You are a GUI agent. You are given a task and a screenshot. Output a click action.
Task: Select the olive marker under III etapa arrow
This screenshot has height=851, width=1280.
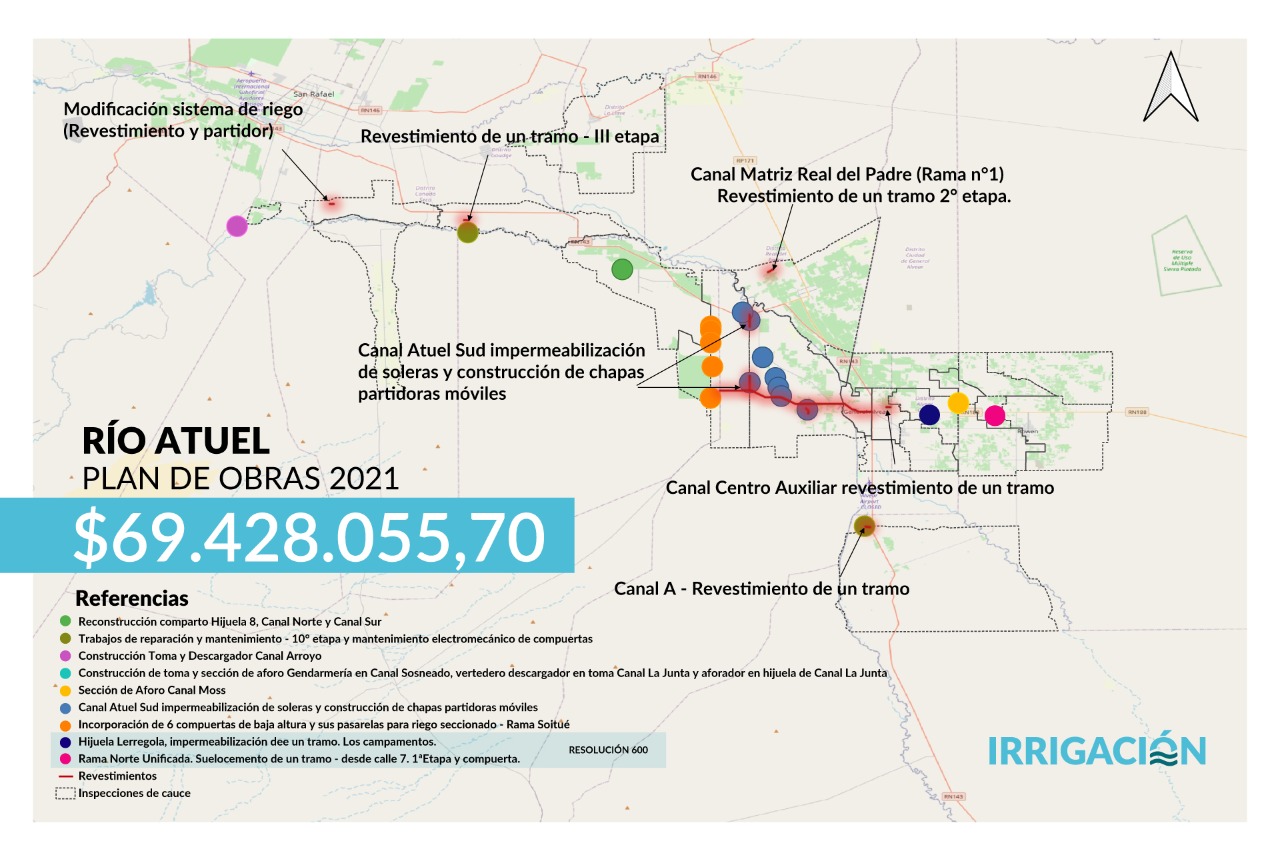pos(468,233)
